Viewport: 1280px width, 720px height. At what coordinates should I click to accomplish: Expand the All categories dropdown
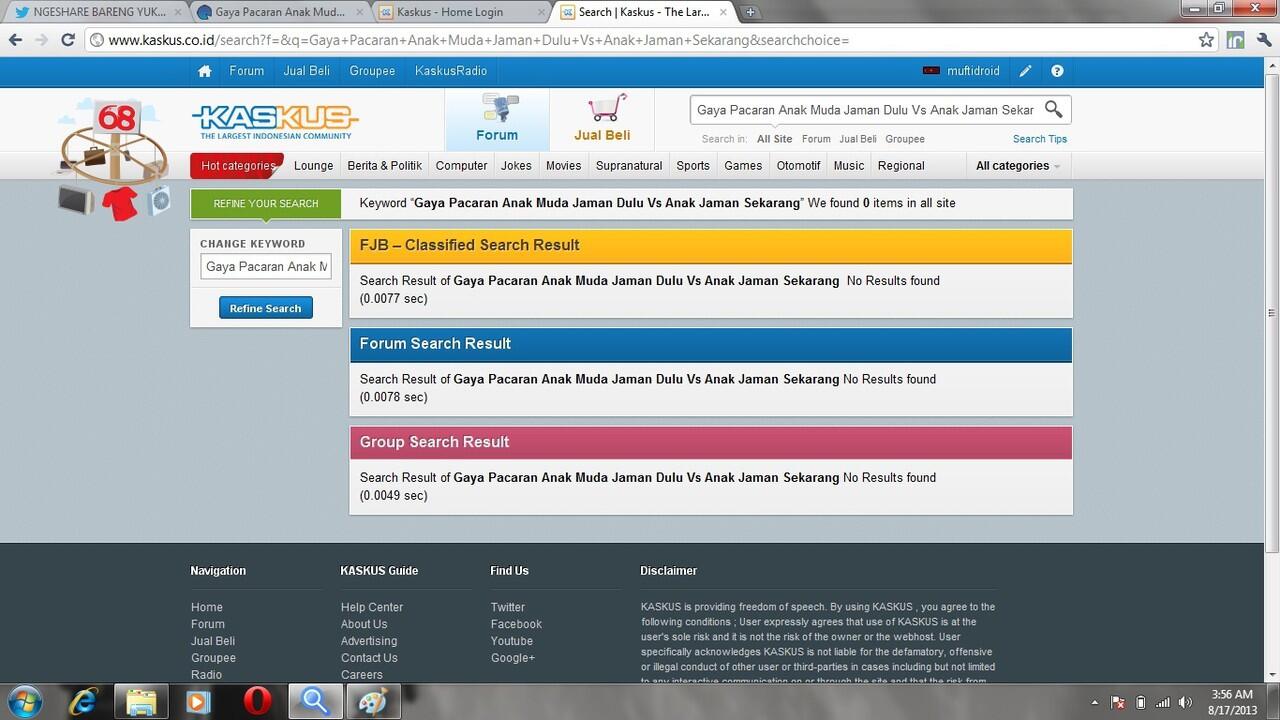coord(1018,166)
